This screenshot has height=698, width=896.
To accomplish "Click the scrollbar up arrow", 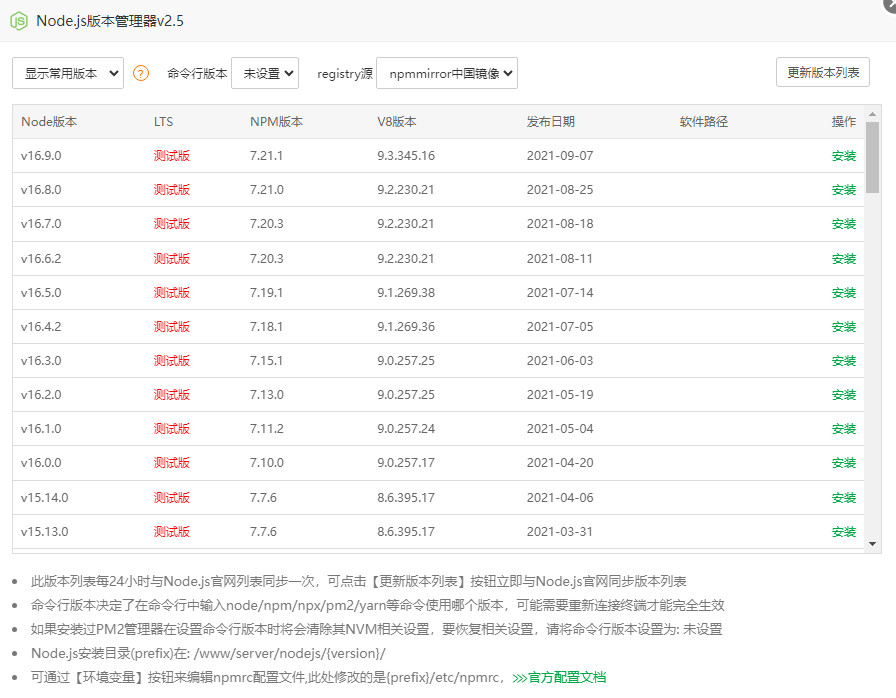I will point(872,115).
